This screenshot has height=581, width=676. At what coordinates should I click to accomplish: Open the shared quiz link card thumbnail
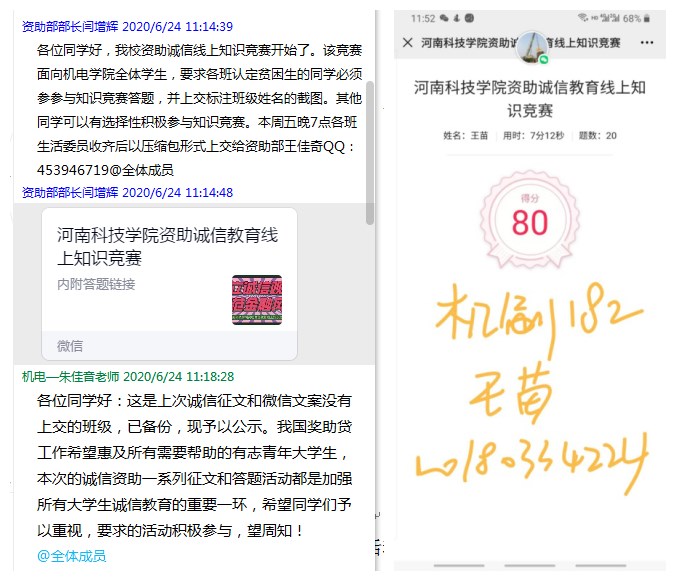pos(257,299)
